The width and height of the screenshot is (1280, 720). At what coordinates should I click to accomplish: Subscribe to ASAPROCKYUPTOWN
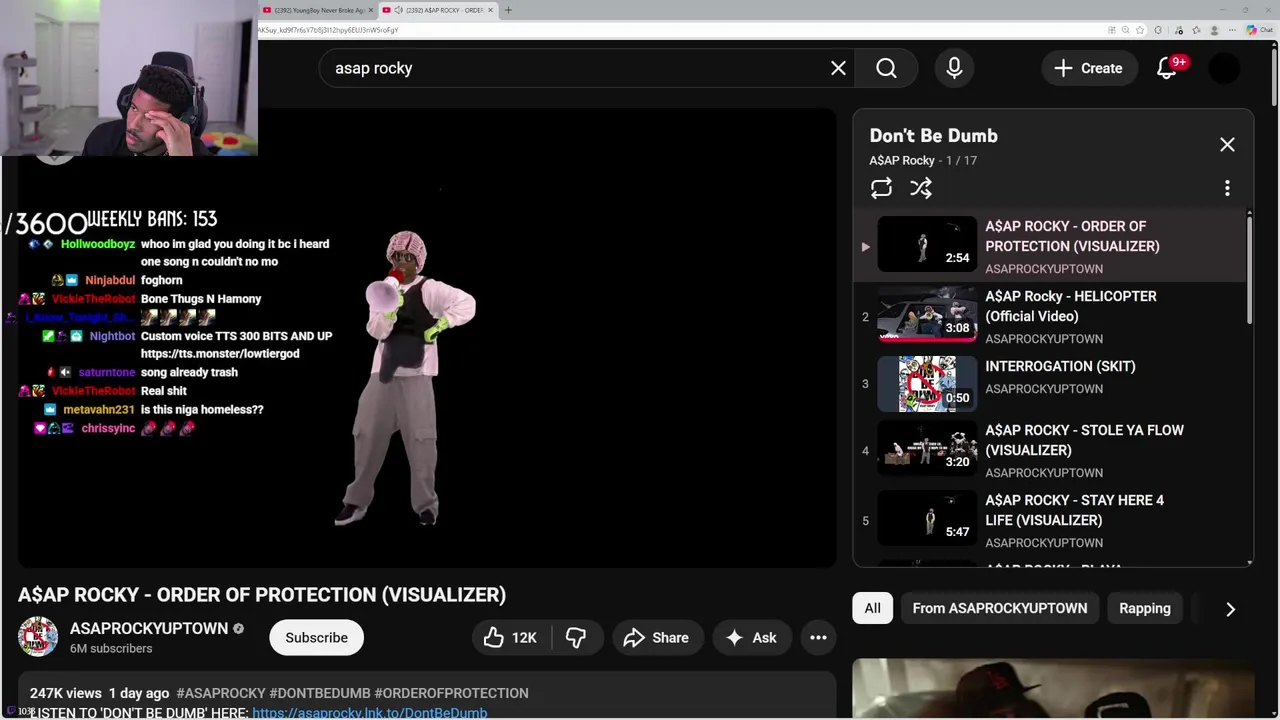(317, 638)
